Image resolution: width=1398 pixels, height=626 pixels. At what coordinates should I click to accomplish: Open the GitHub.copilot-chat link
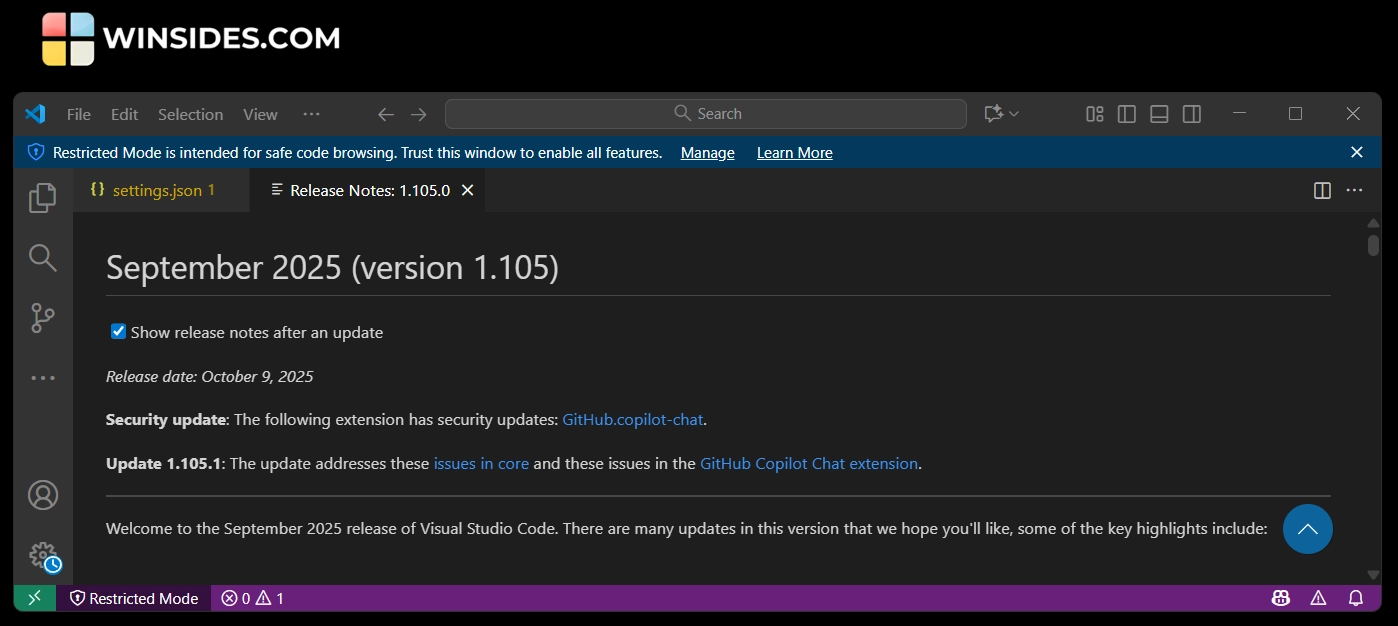coord(632,420)
